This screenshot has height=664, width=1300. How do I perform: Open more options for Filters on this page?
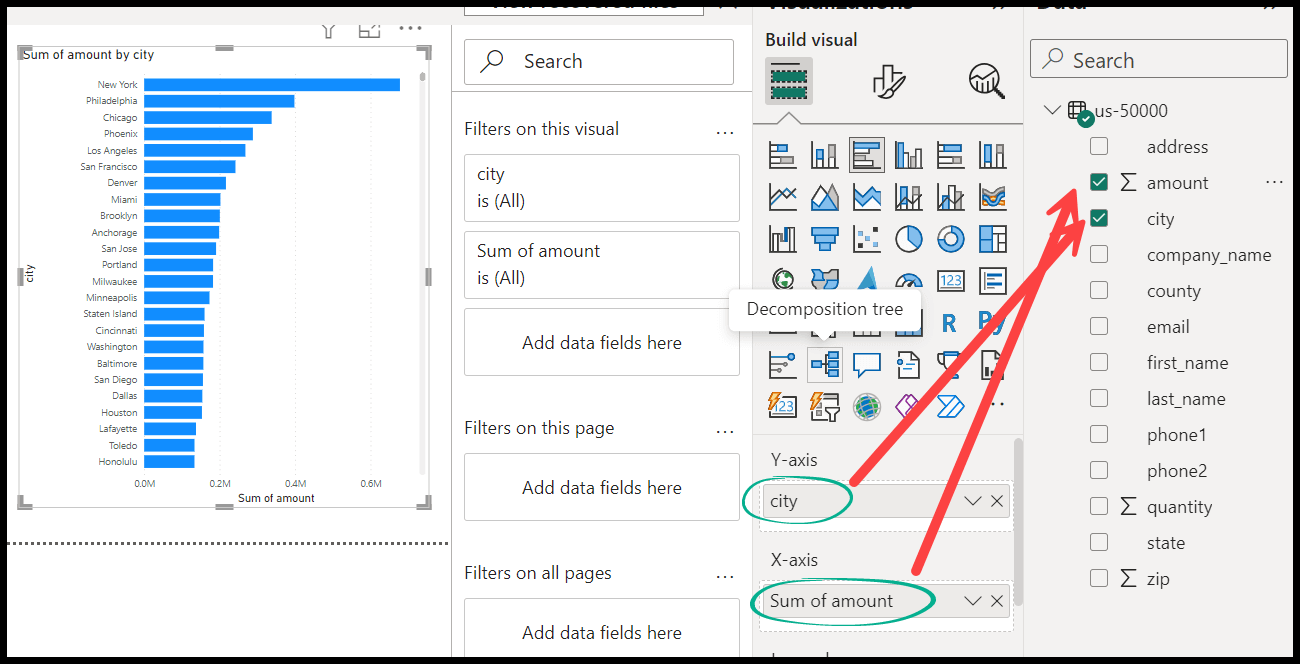(x=726, y=430)
